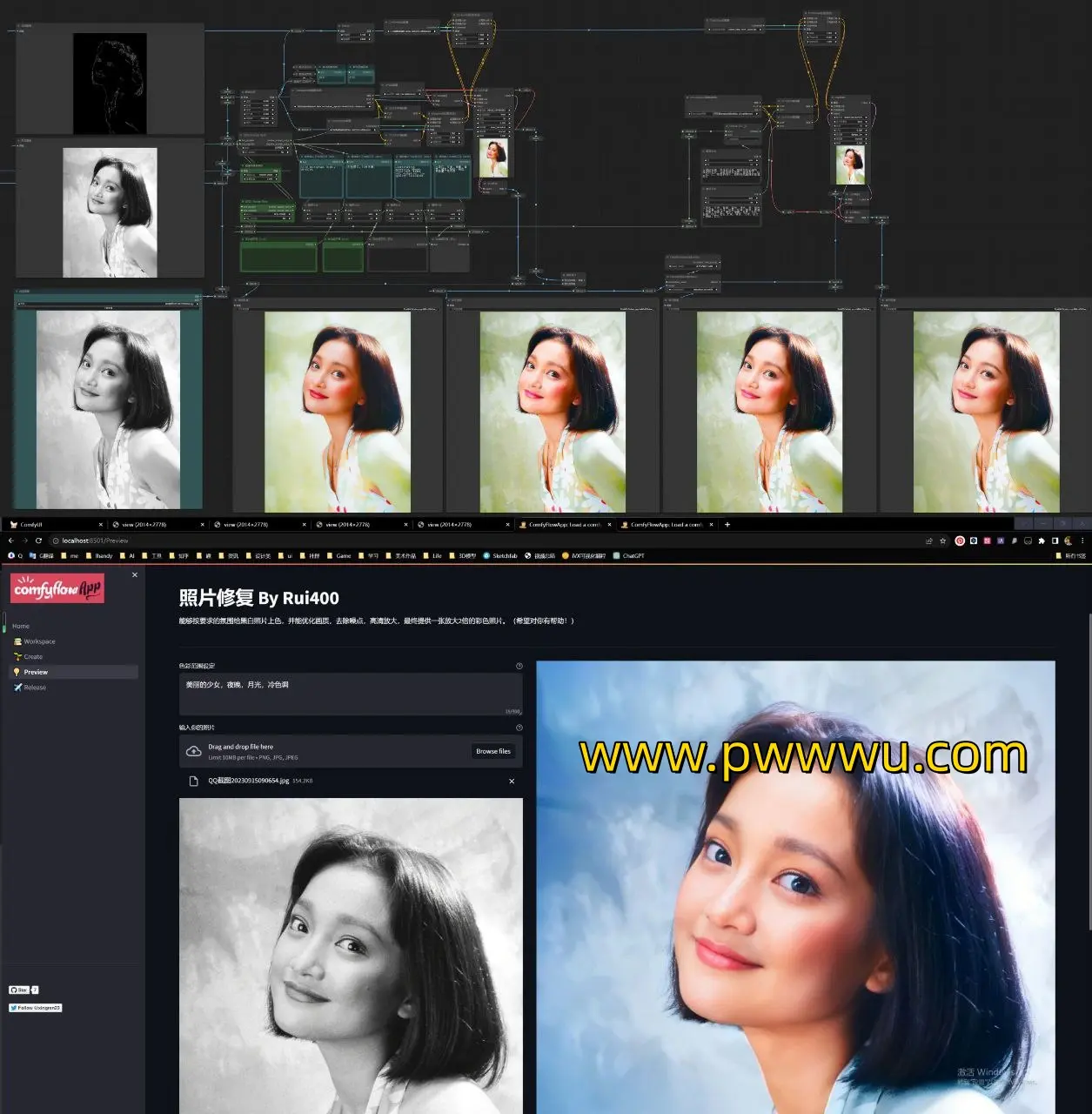
Task: Open the Release page
Action: coord(35,688)
